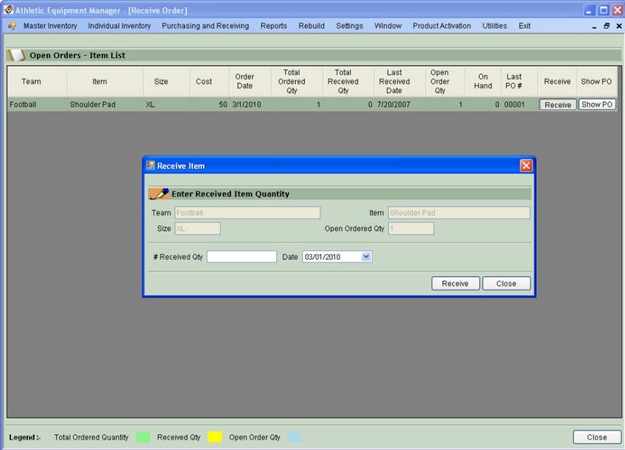Click the disabled Item field showing Shoulder Pad
625x450 pixels.
click(459, 212)
